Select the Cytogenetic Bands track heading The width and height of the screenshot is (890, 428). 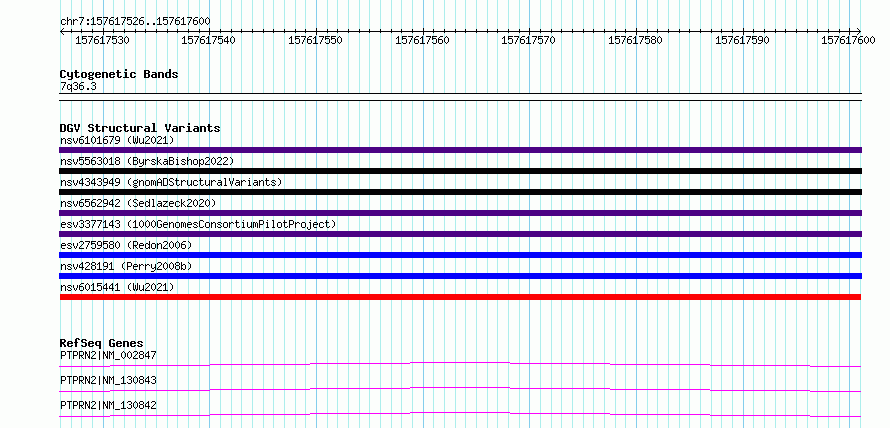coord(119,74)
